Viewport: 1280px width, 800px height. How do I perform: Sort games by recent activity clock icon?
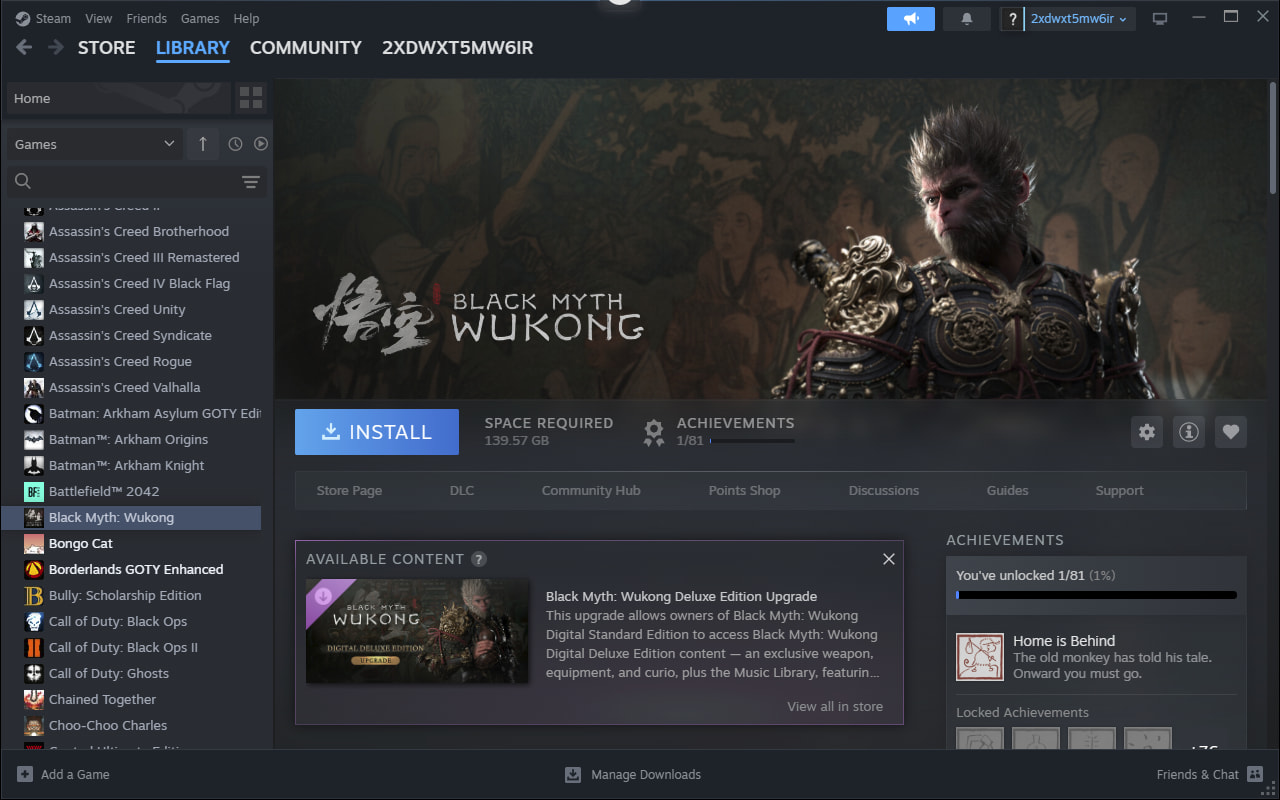(x=235, y=144)
